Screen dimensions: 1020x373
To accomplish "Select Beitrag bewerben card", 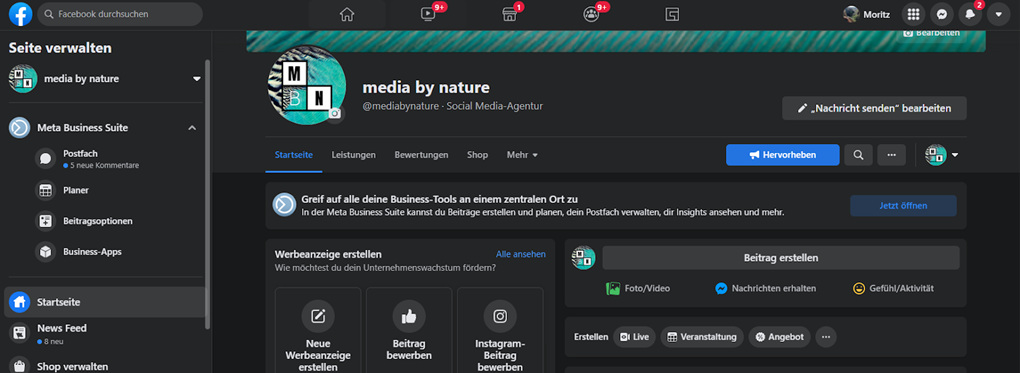I will (409, 330).
